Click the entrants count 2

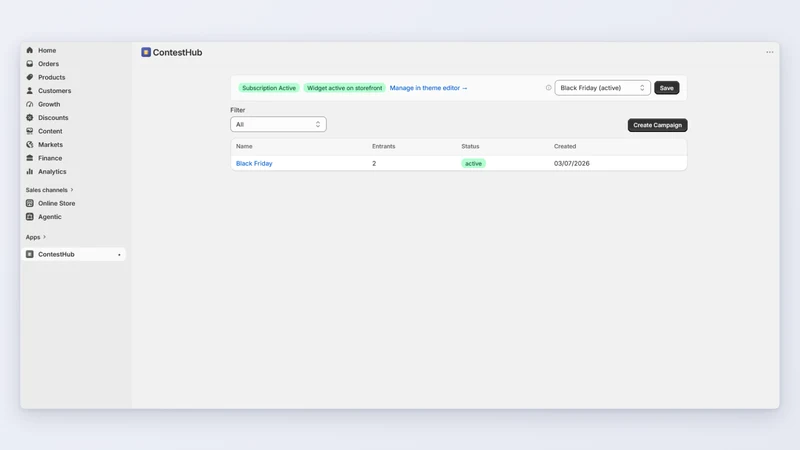pos(374,163)
